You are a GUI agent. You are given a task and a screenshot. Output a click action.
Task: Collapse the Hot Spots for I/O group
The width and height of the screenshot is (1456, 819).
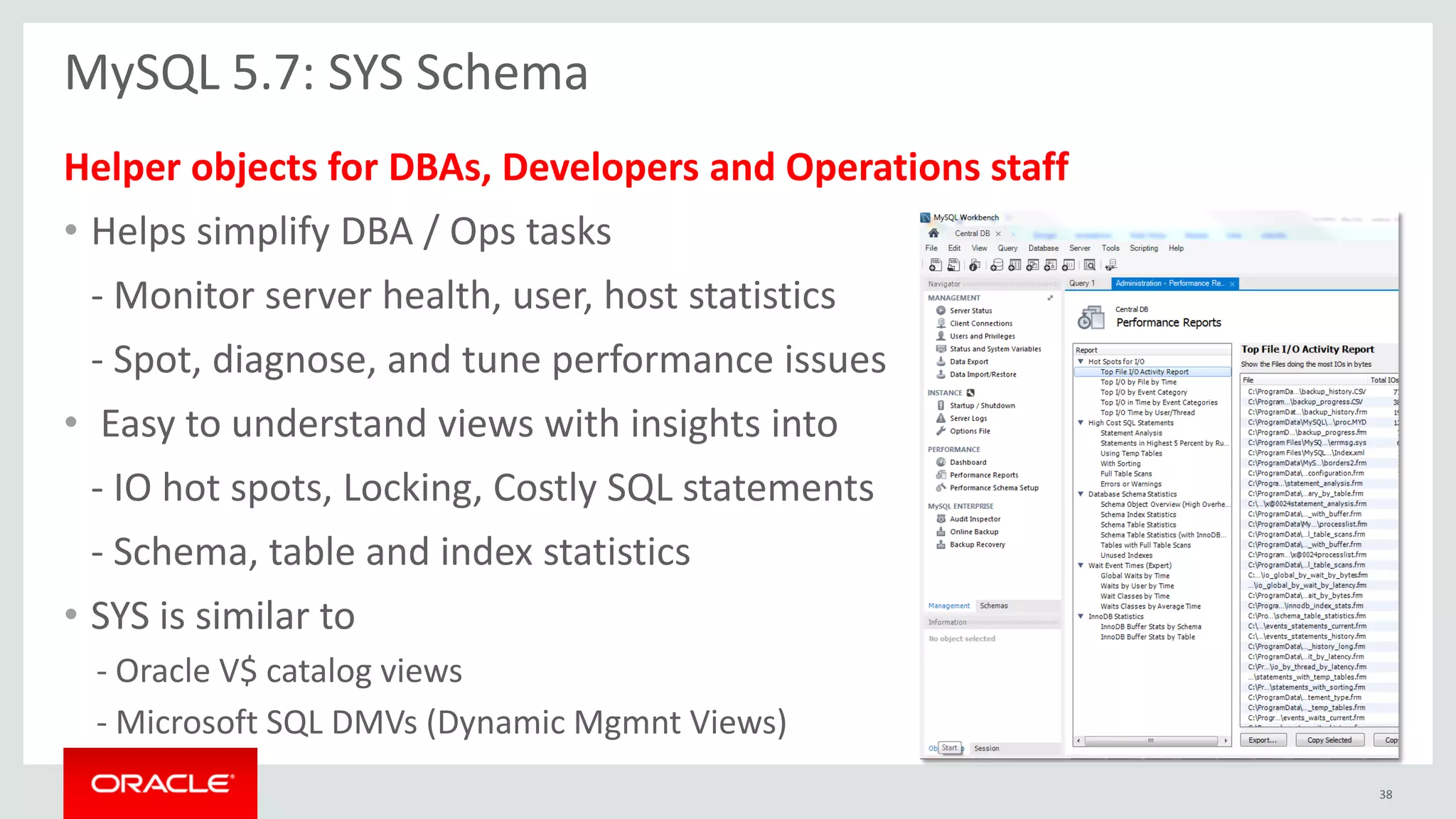(1081, 362)
